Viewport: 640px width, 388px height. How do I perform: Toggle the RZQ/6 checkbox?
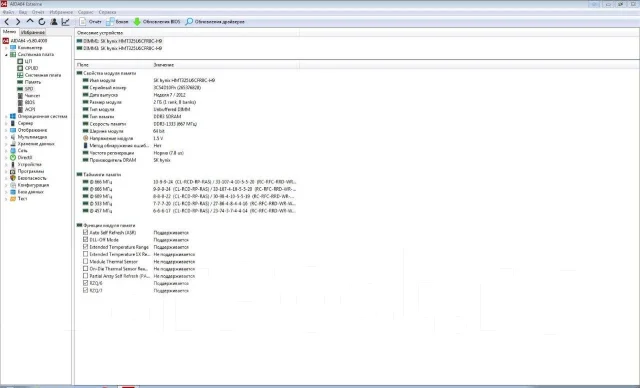click(85, 283)
